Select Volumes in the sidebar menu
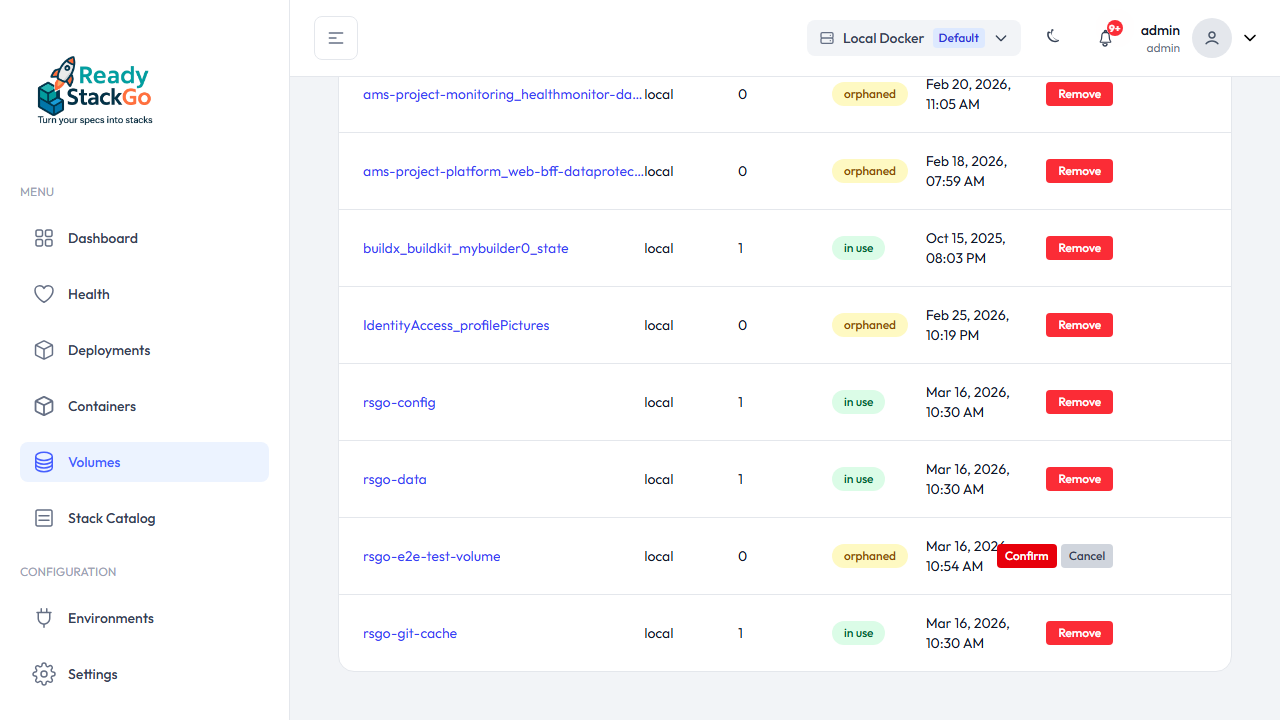1280x720 pixels. pos(94,462)
